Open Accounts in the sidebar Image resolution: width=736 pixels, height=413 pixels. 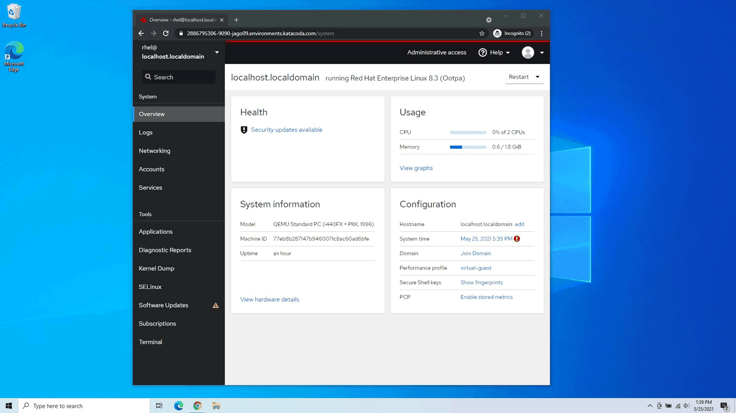(x=179, y=169)
